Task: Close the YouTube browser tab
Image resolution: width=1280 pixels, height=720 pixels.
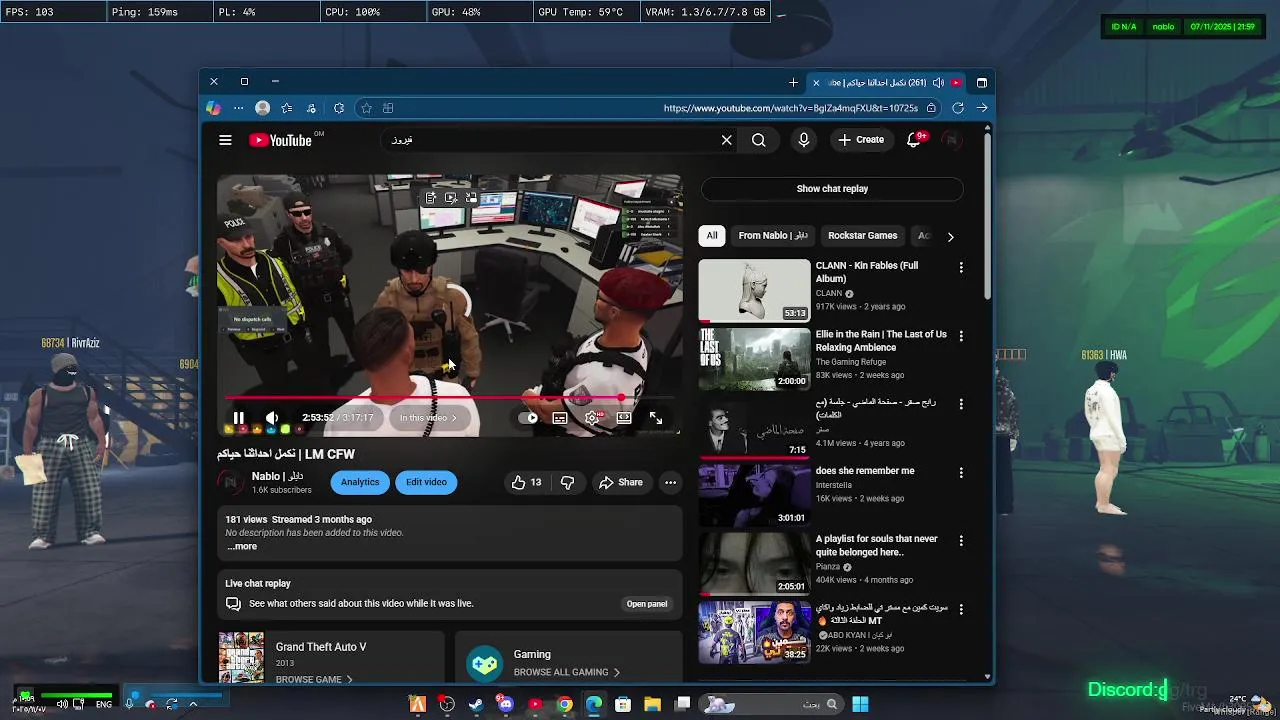Action: [x=816, y=82]
